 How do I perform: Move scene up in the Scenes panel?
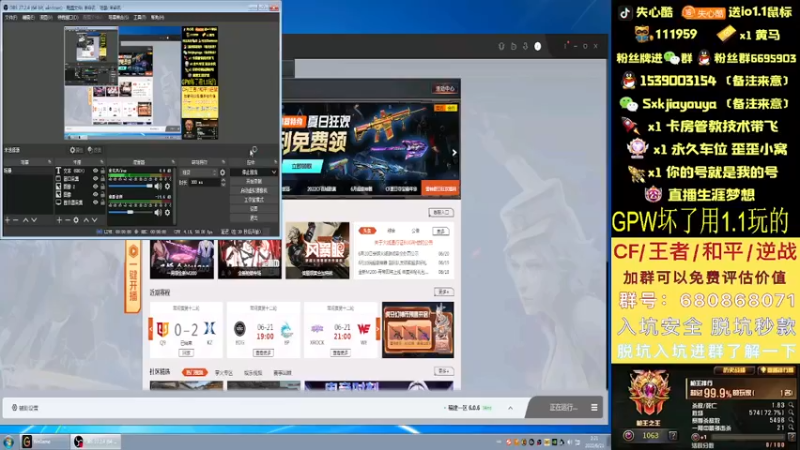click(x=25, y=220)
